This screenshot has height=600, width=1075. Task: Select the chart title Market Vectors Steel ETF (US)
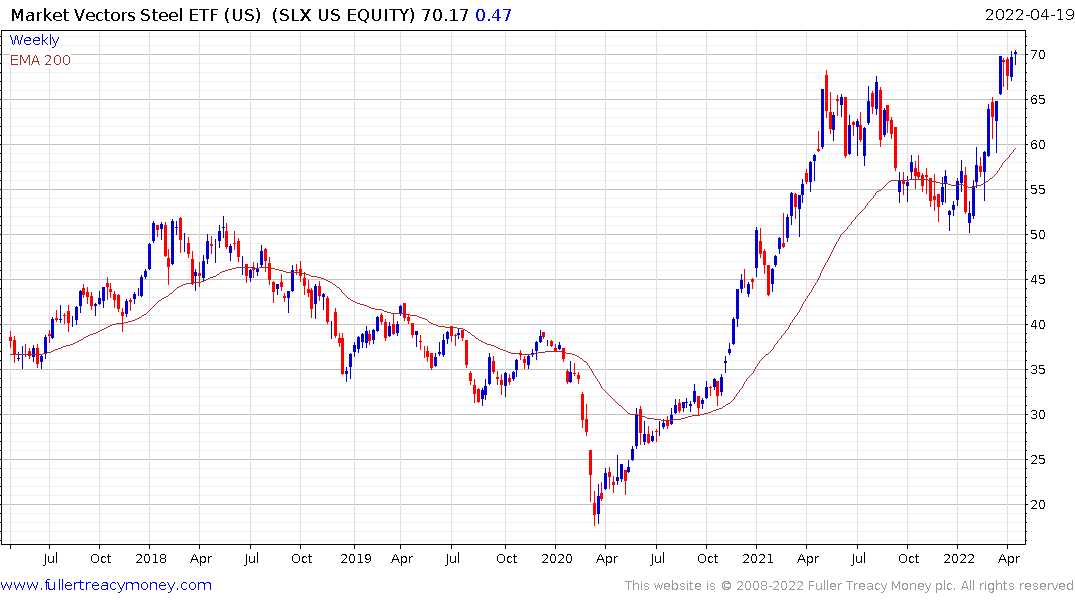(136, 15)
